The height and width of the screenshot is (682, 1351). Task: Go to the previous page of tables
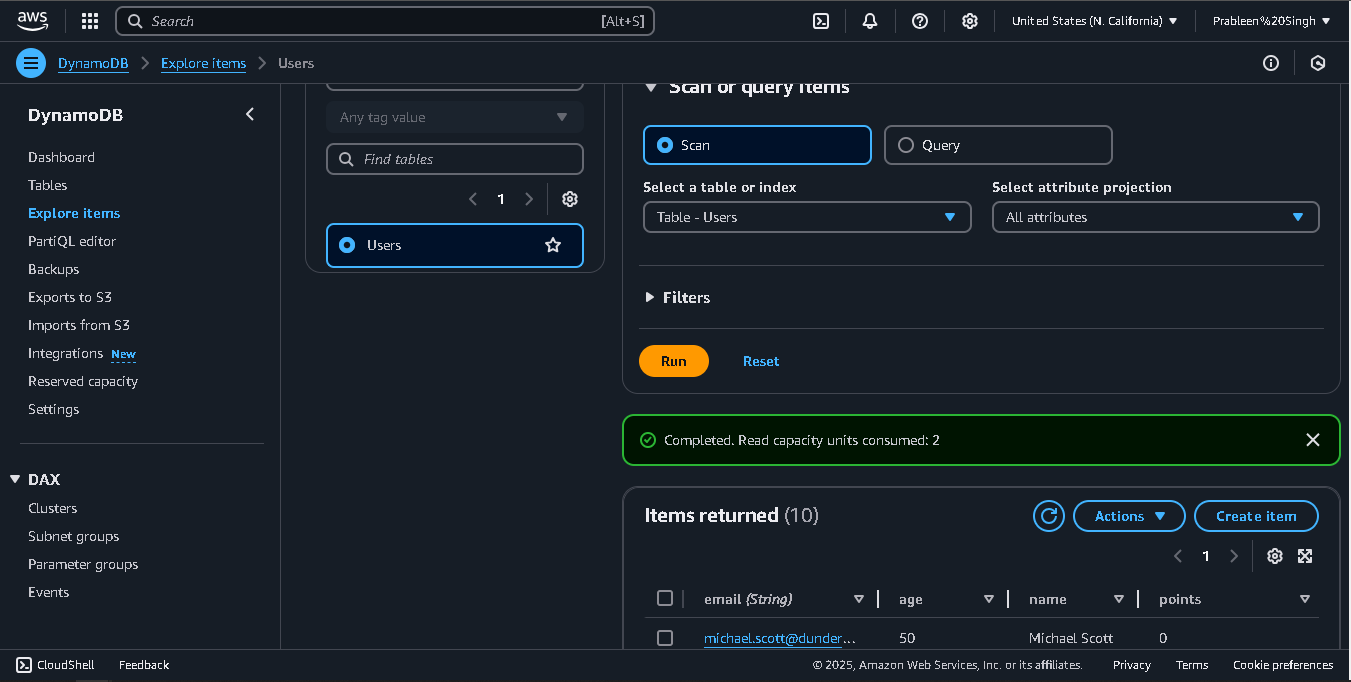pos(473,199)
